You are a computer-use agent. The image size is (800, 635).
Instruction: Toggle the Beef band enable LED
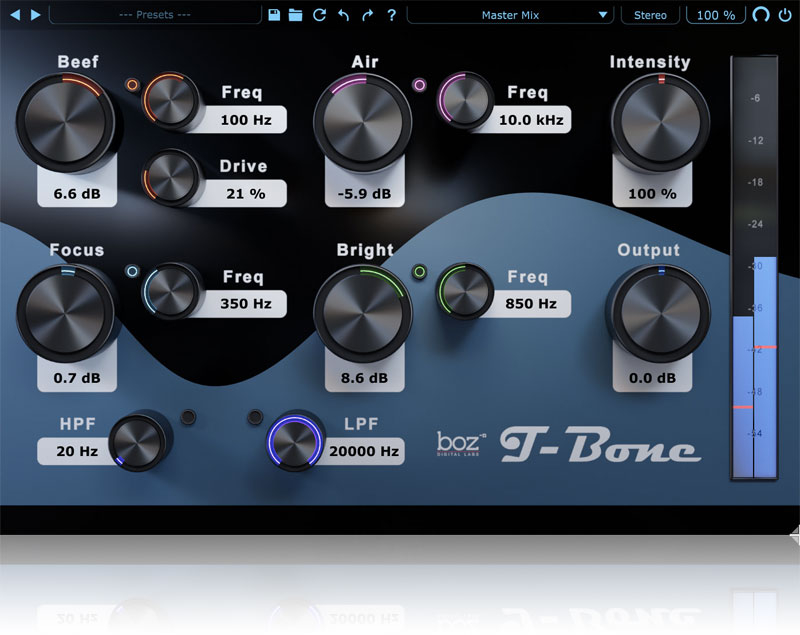(132, 86)
